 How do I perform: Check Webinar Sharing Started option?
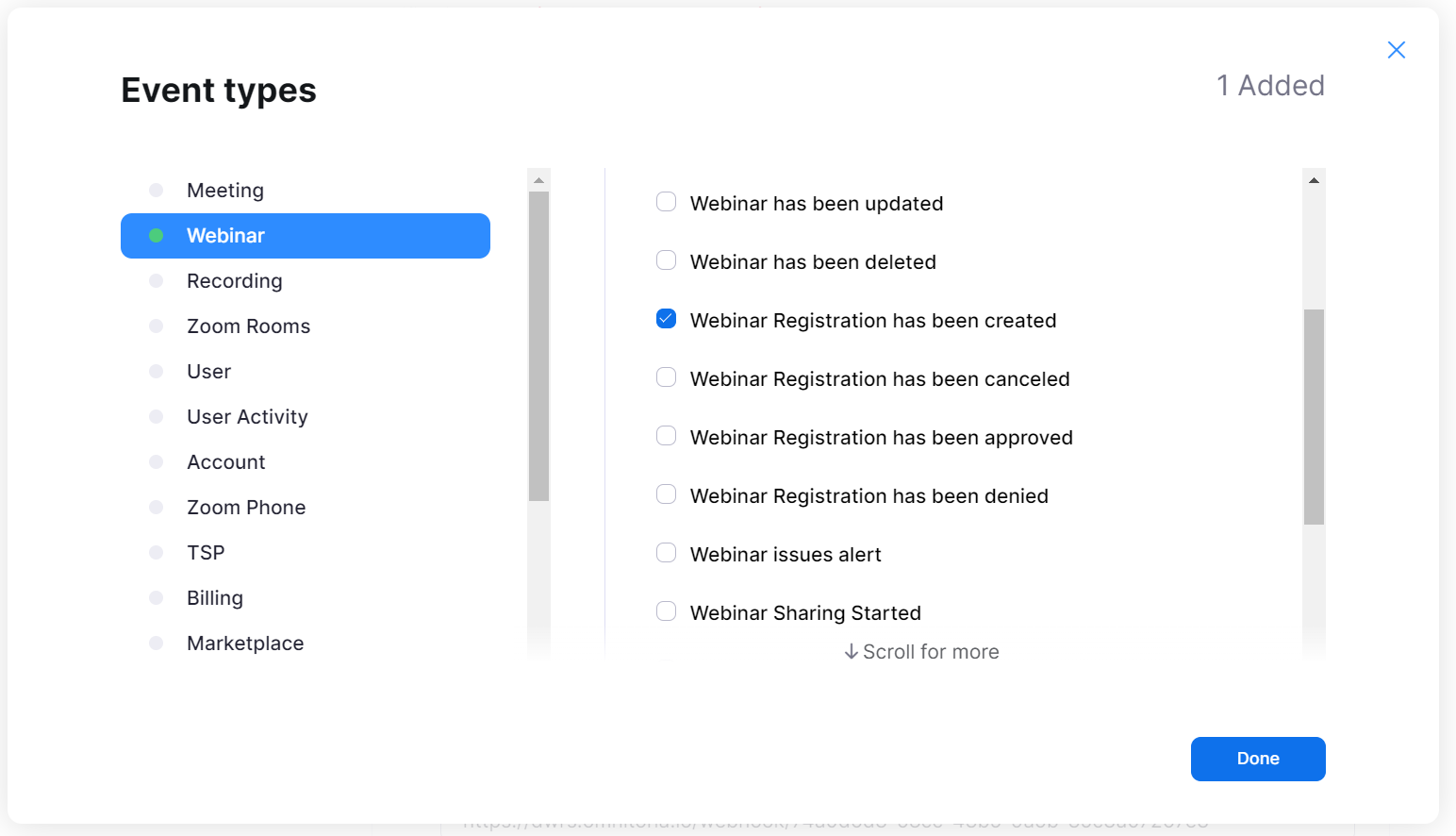pyautogui.click(x=667, y=611)
